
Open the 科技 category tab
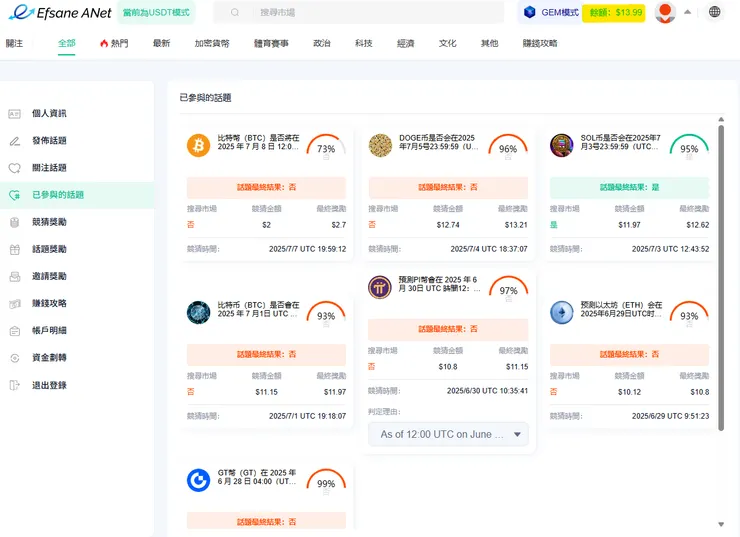(364, 43)
